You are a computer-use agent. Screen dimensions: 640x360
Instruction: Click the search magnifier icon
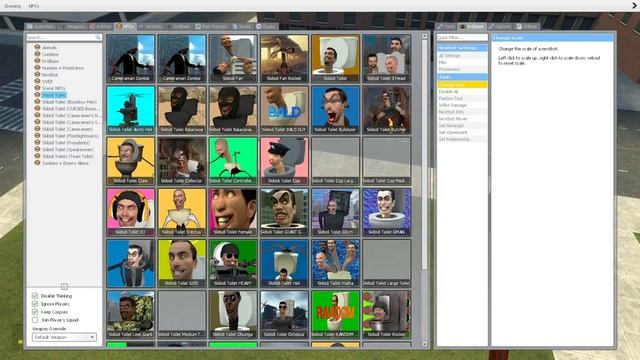point(98,37)
